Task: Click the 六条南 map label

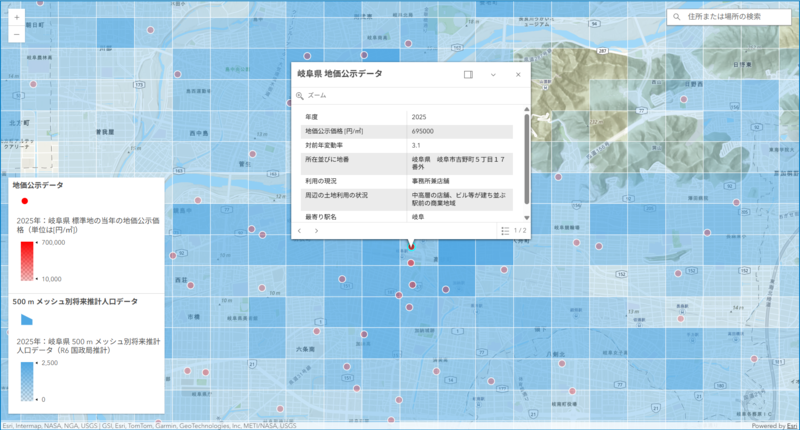Action: pyautogui.click(x=305, y=349)
